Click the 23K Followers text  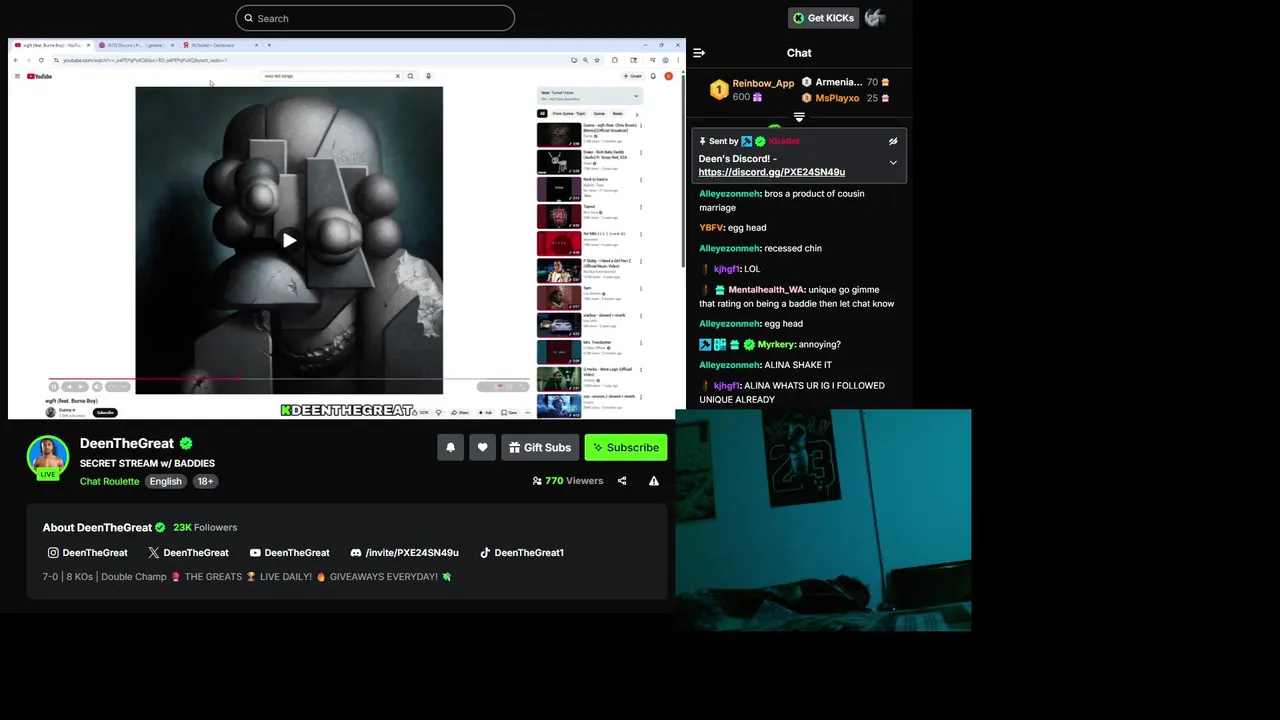[205, 527]
